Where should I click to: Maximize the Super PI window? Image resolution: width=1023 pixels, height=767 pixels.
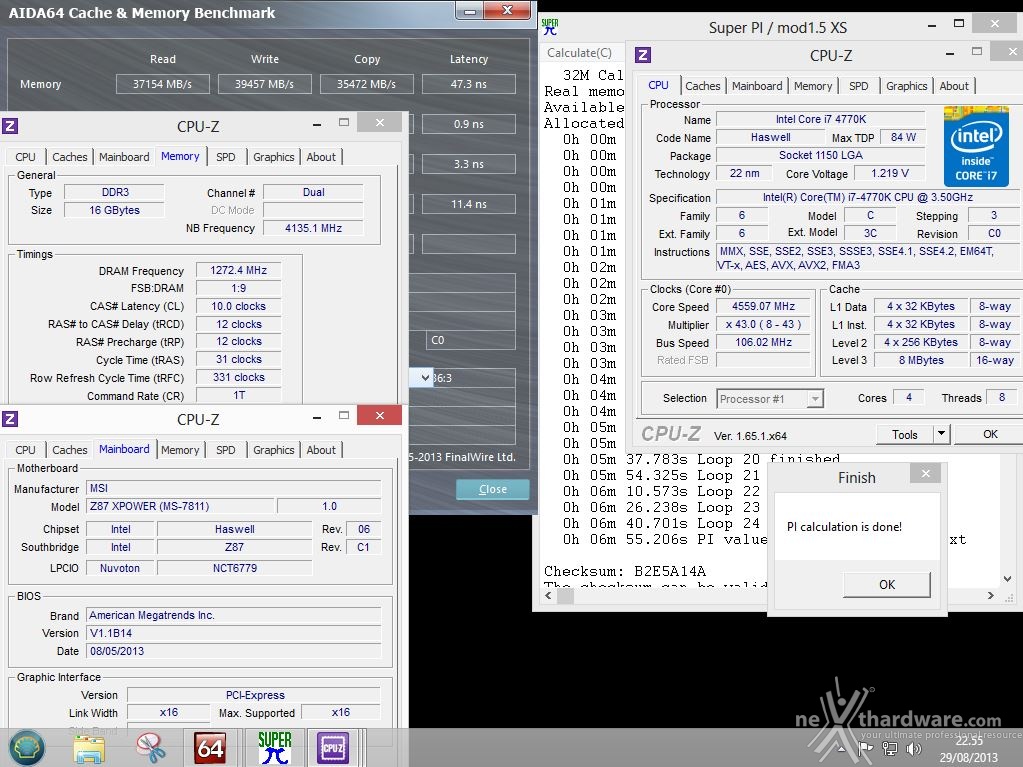pos(958,23)
